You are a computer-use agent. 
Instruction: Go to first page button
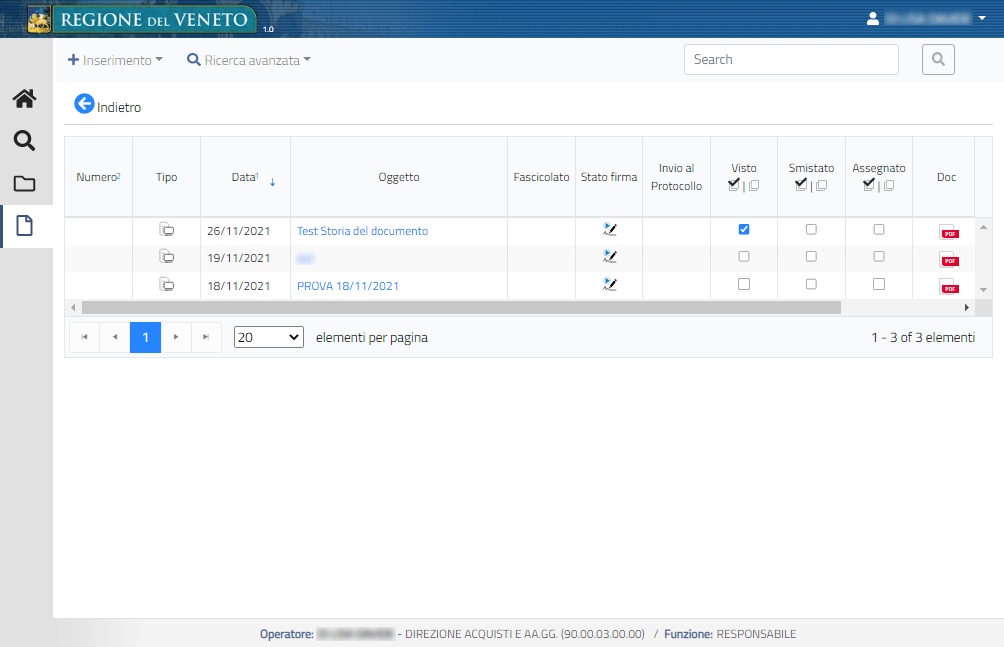pos(85,338)
